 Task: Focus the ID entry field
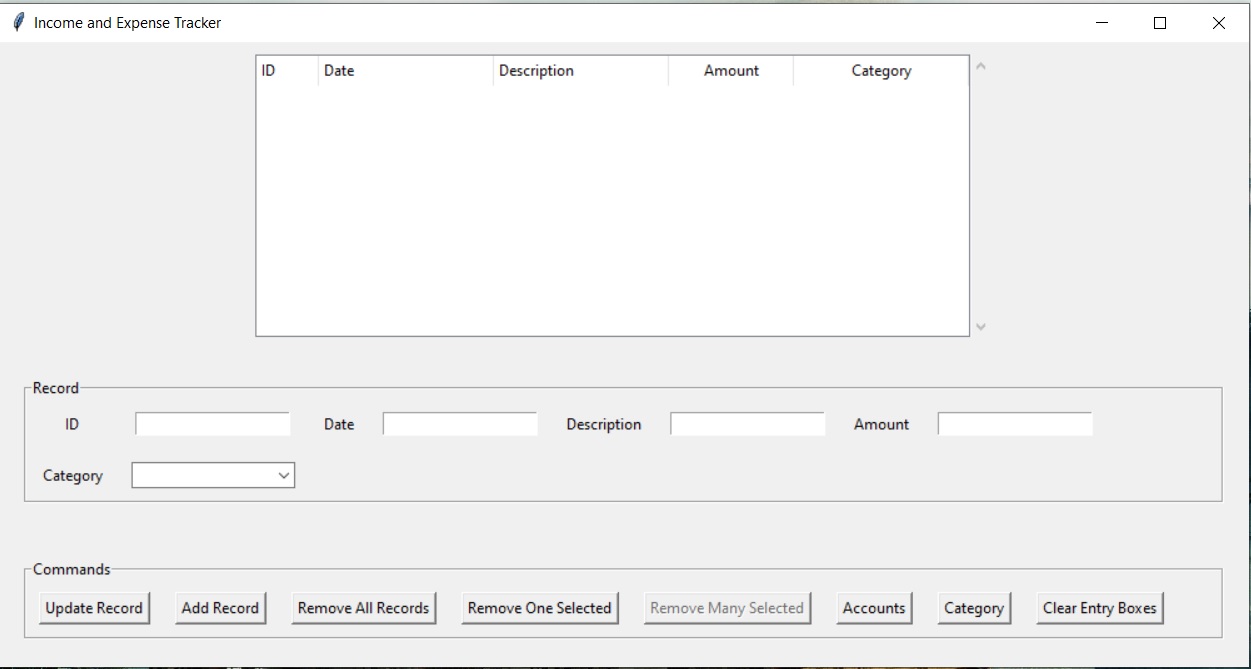click(212, 424)
